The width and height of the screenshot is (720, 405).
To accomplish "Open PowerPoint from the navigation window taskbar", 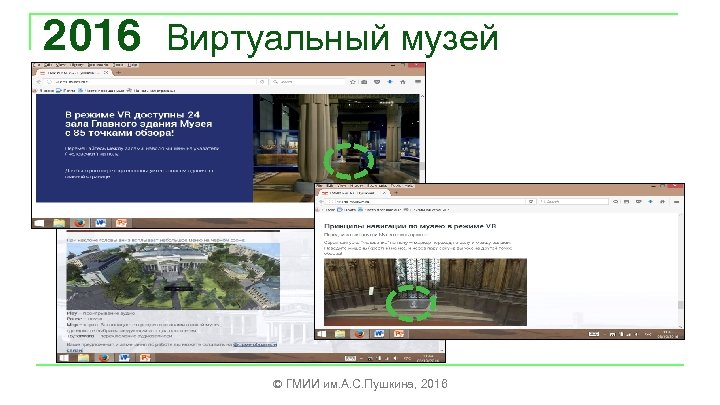I will coord(399,334).
